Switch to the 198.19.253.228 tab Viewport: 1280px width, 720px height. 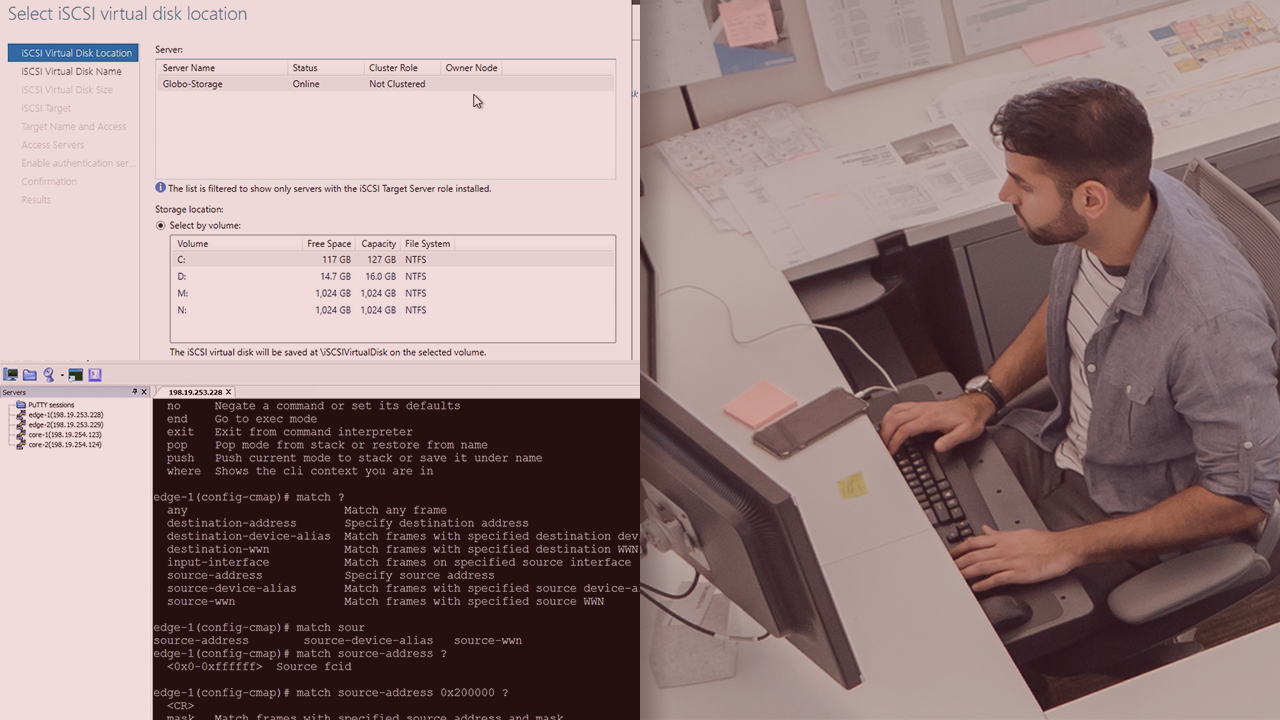click(194, 392)
